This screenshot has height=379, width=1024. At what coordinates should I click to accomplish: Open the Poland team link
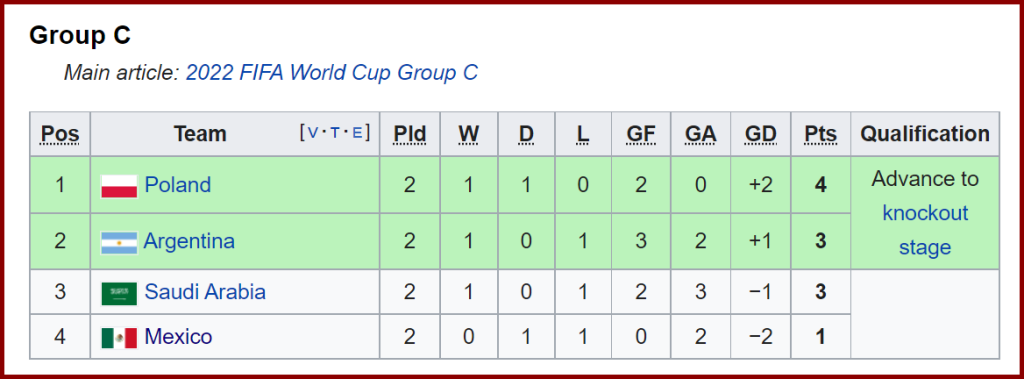[178, 185]
